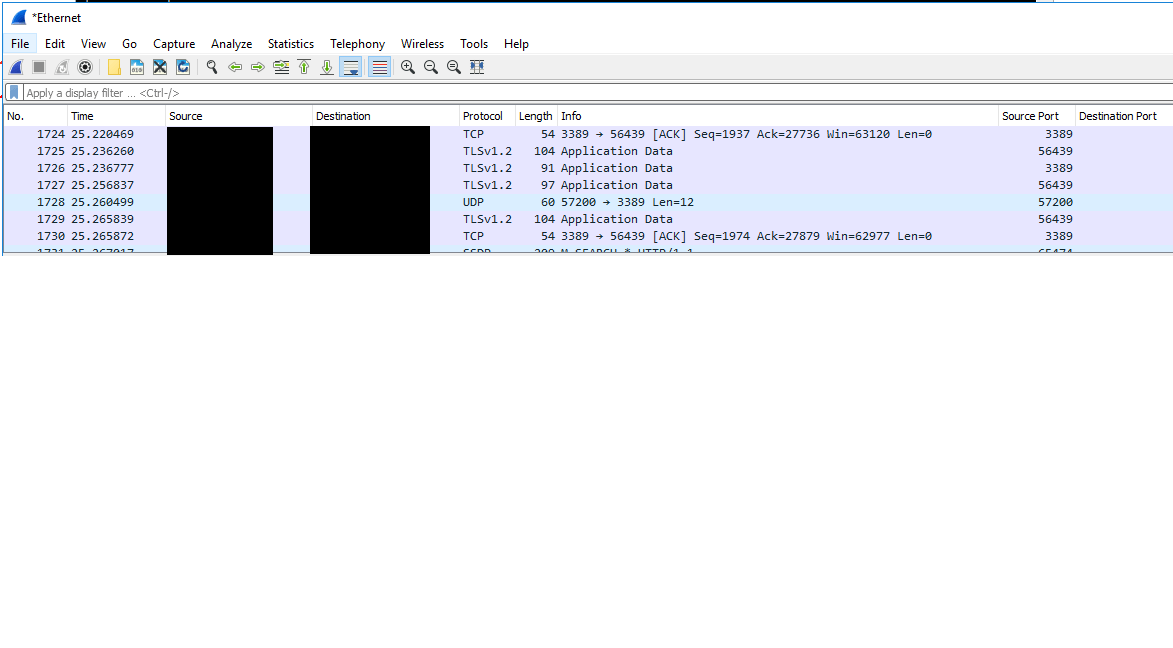Viewport: 1173px width, 648px height.
Task: Open capture options gear icon
Action: 85,67
